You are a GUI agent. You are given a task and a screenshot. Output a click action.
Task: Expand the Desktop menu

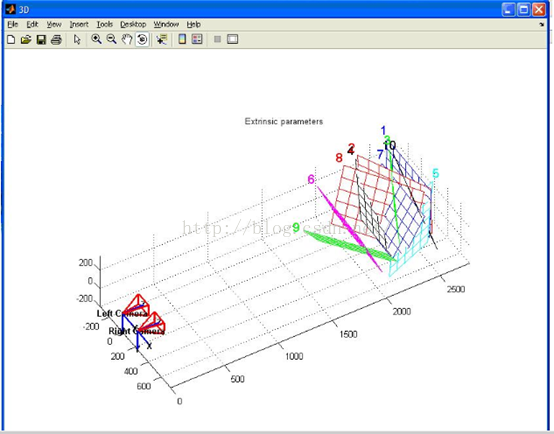[133, 24]
